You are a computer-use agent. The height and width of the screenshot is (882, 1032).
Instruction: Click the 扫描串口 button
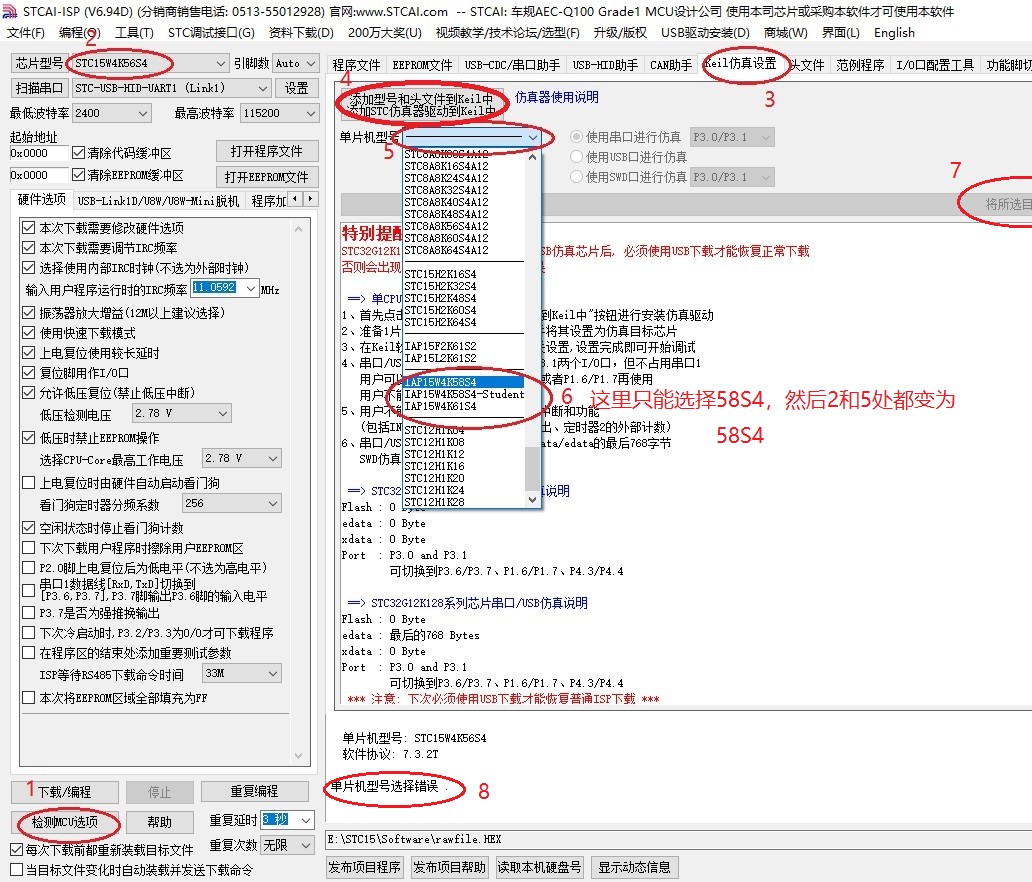(x=39, y=88)
